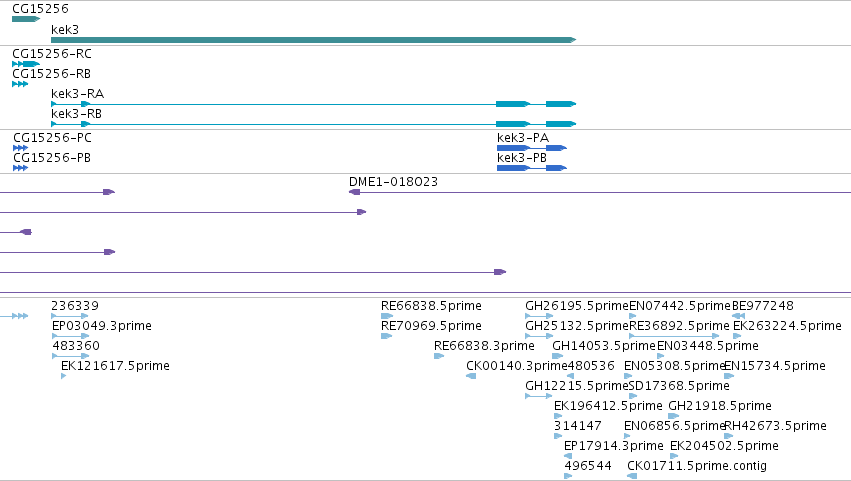Select the EN05308.5prime EST label
The image size is (851, 481).
coord(675,366)
